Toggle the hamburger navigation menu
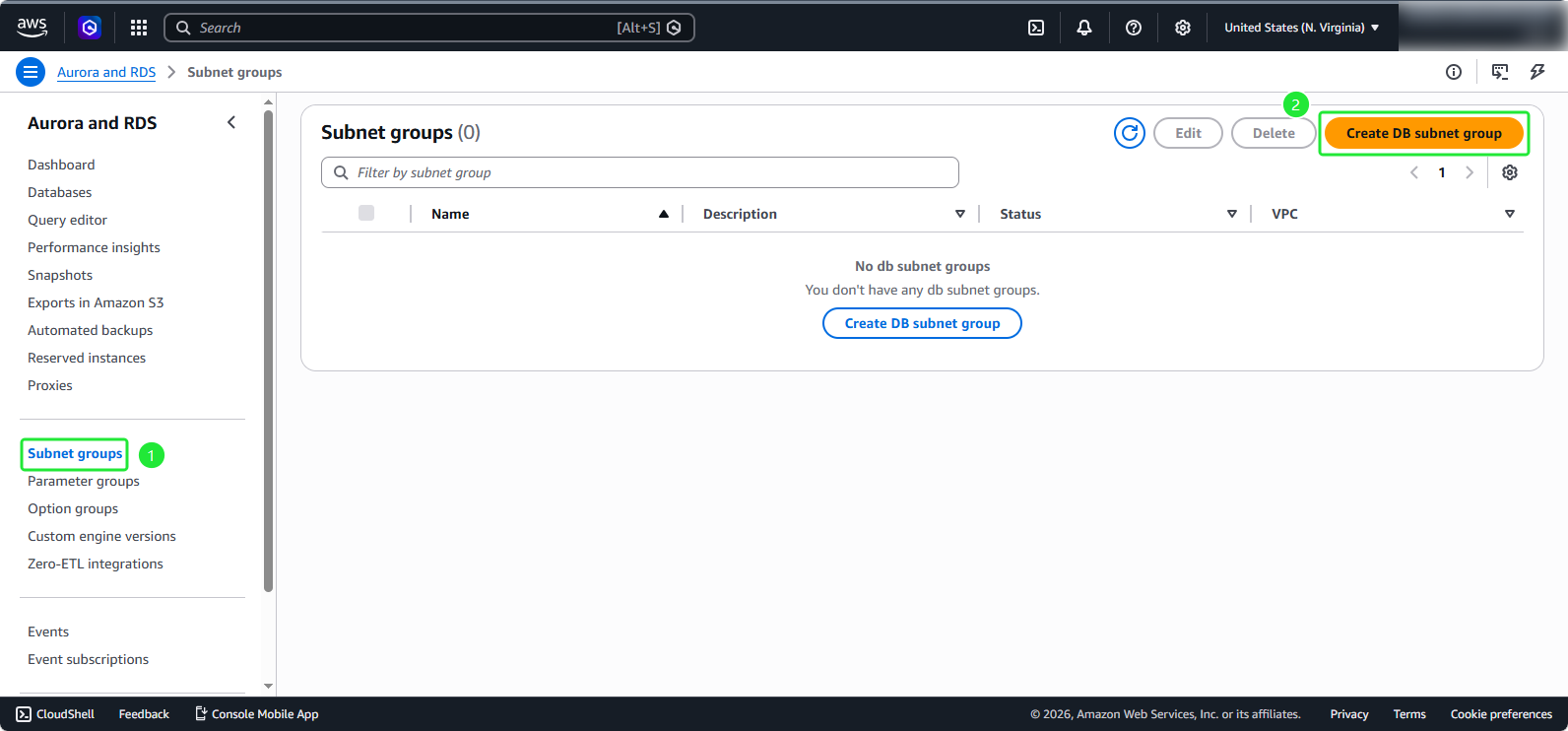Viewport: 1568px width, 731px height. click(x=31, y=72)
